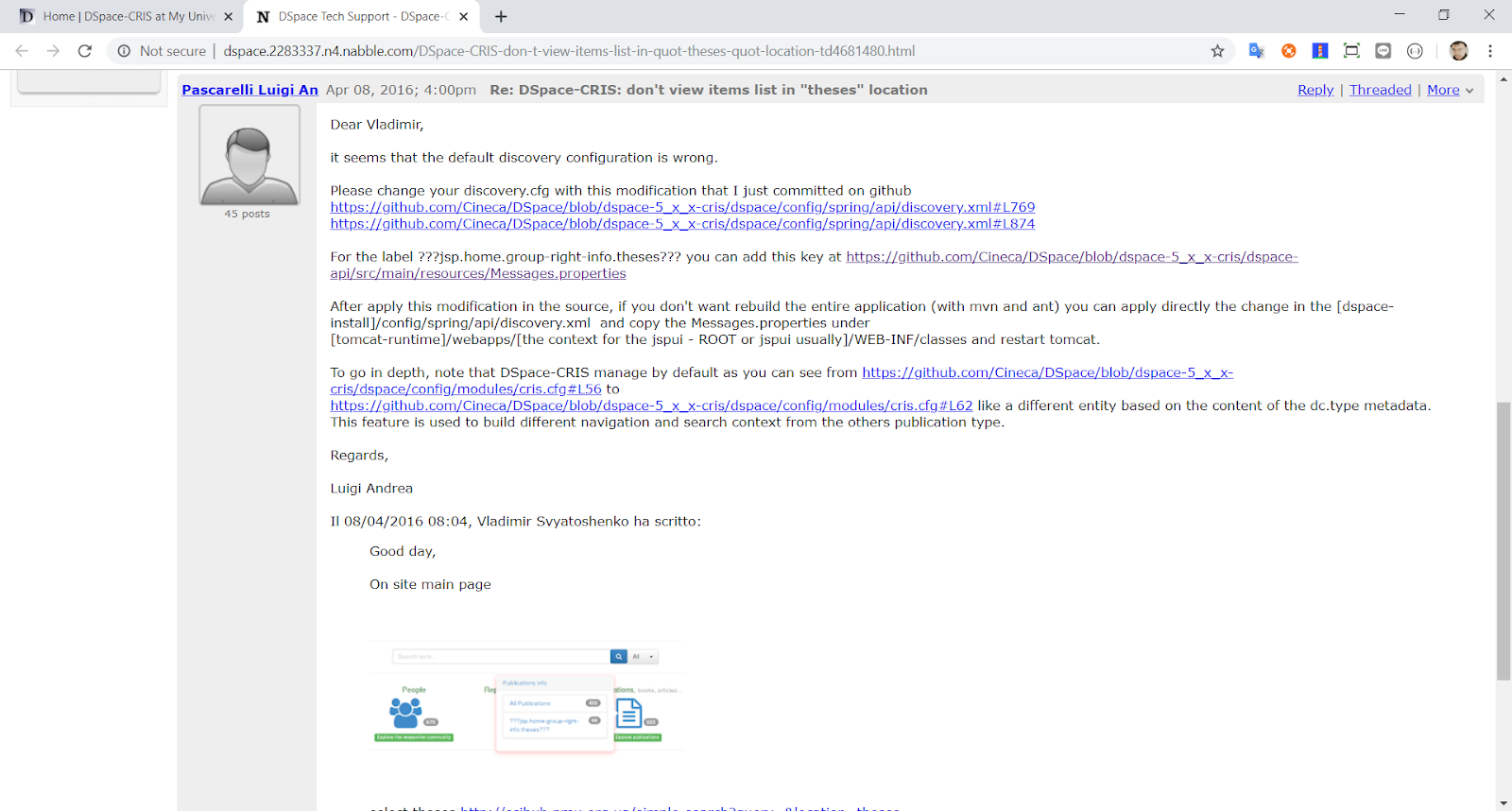Click the address bar URL
This screenshot has width=1512, height=811.
click(x=569, y=51)
